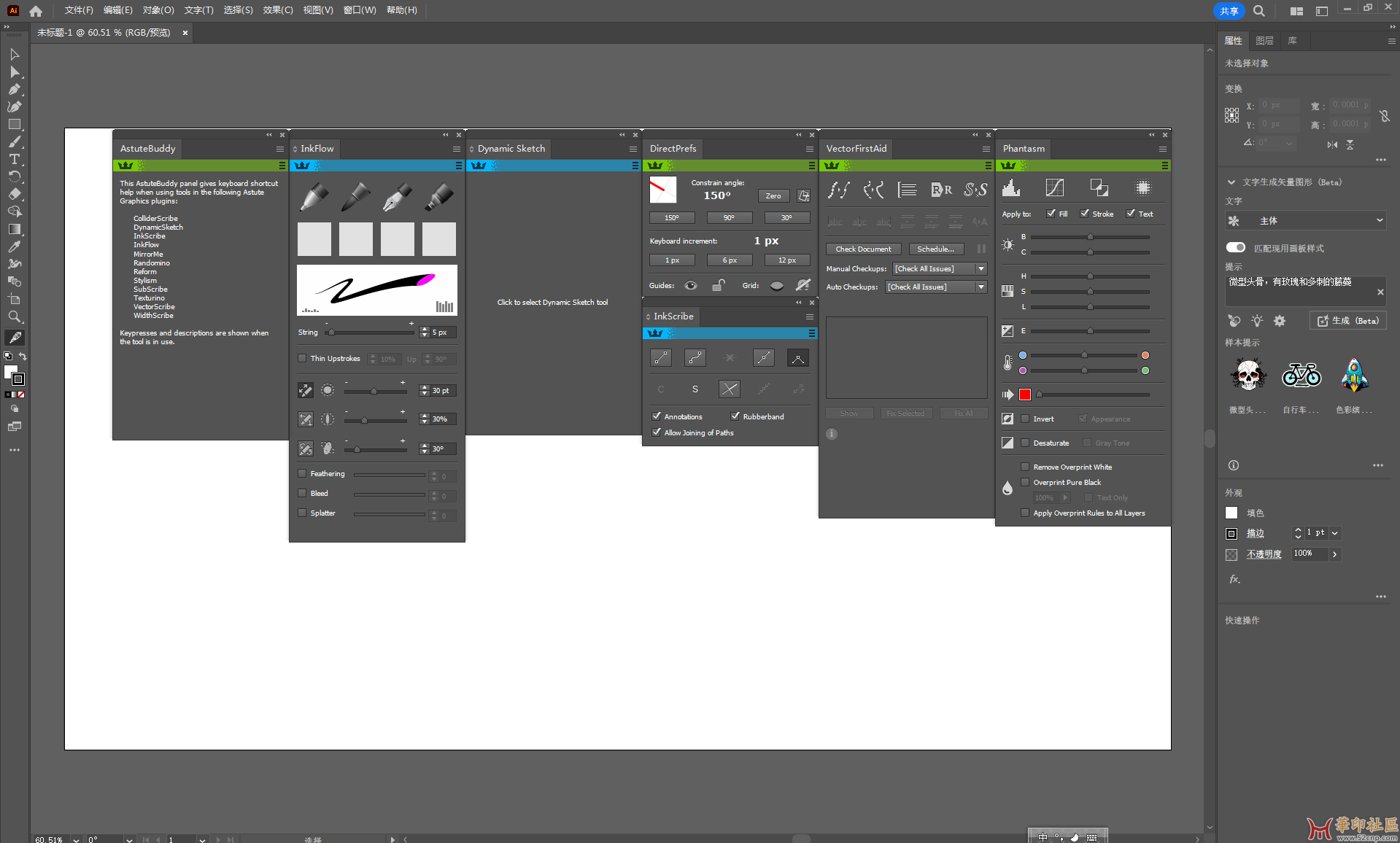Screen dimensions: 1400x843
Task: Expand the opacity 100% arrow
Action: 1334,554
